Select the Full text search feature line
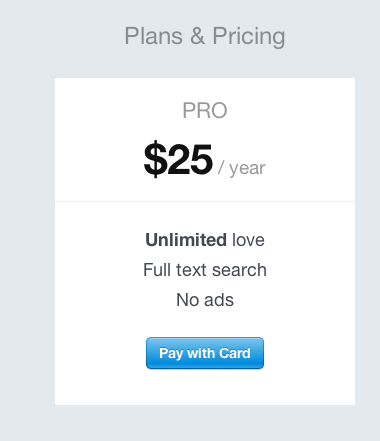This screenshot has height=441, width=380. click(205, 270)
